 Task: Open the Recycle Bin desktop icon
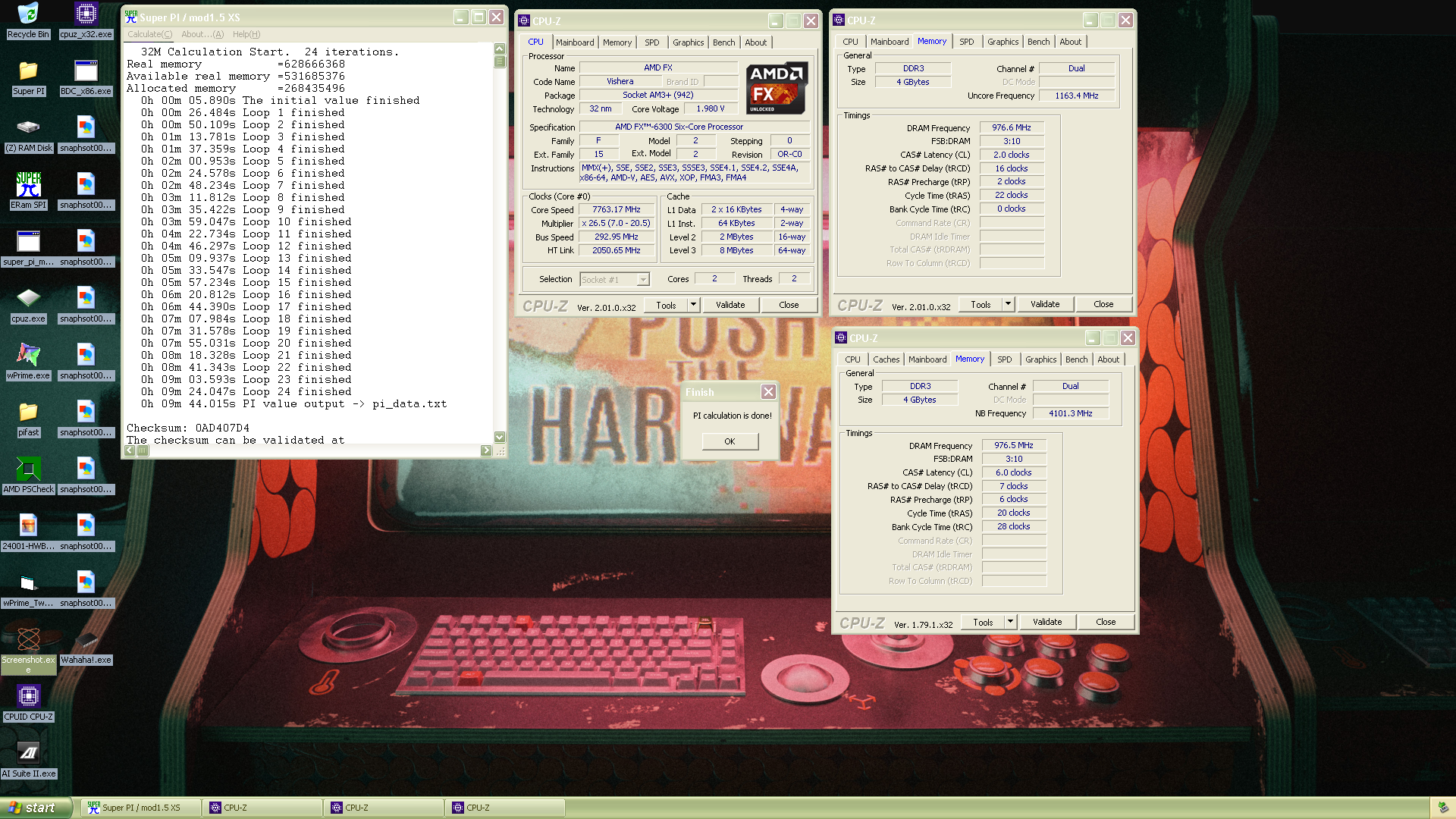[28, 20]
